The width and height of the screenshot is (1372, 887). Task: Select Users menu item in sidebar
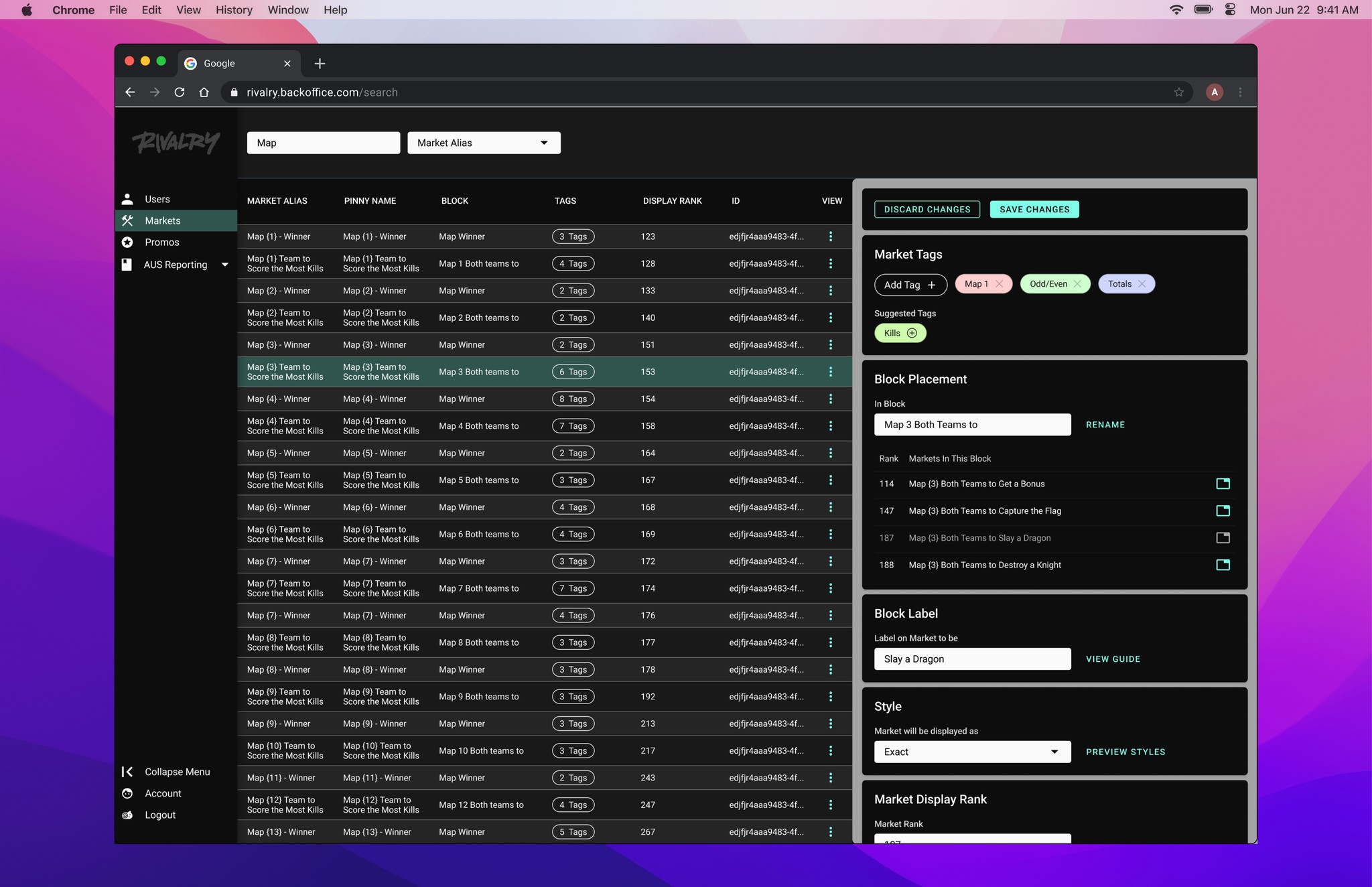click(x=158, y=198)
